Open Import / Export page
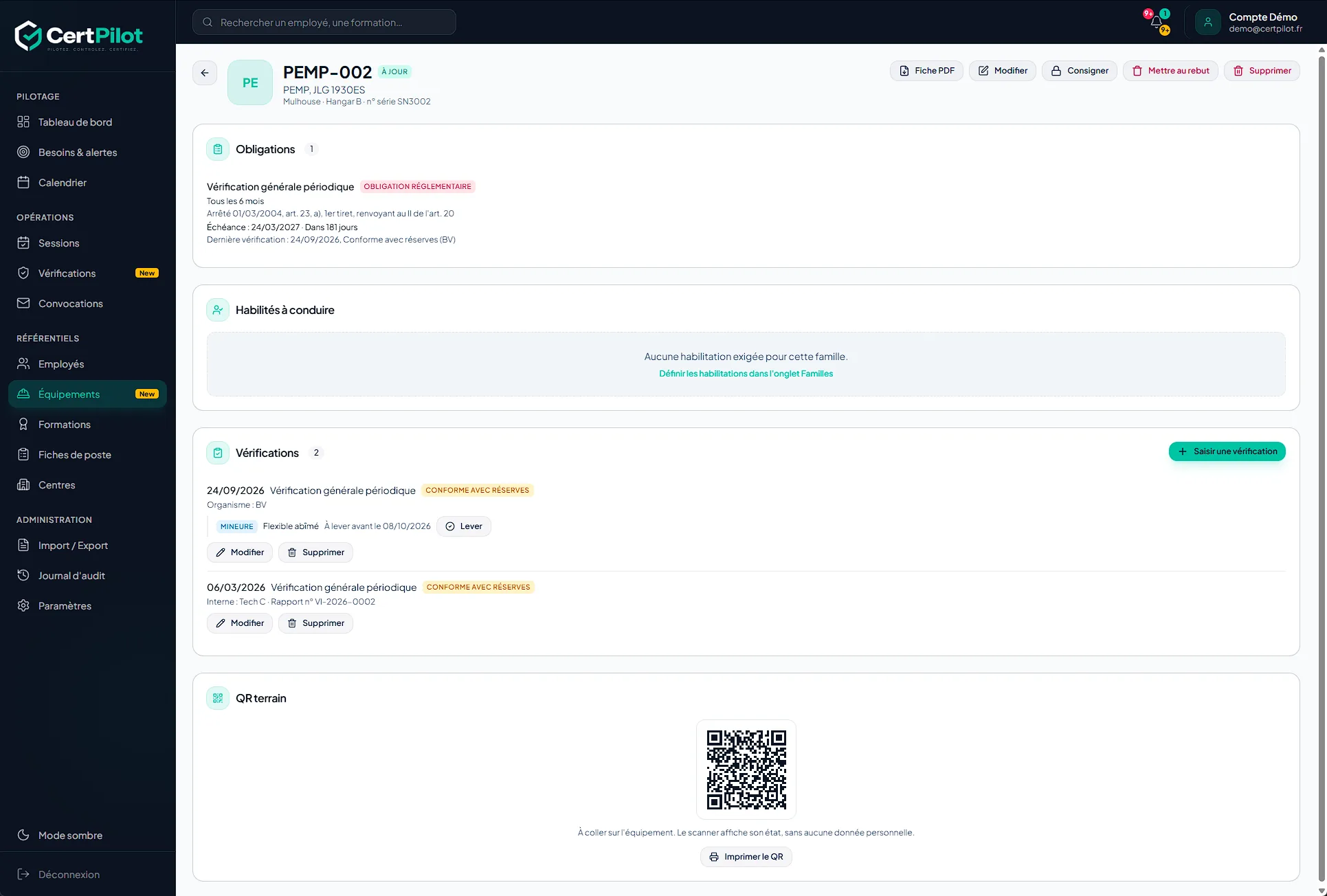 [88, 546]
